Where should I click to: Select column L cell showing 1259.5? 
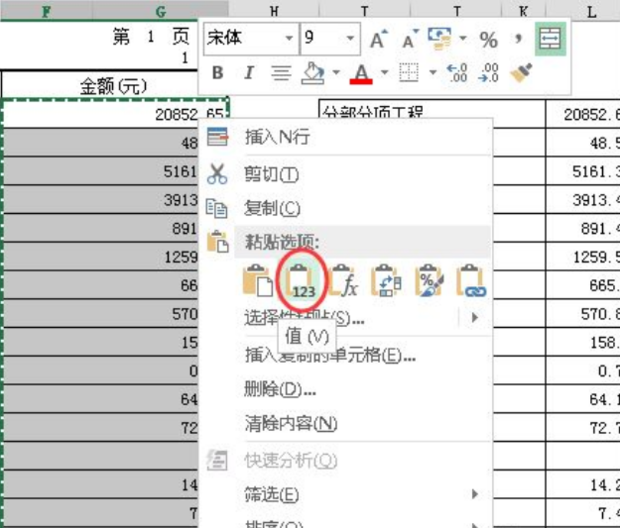point(583,257)
